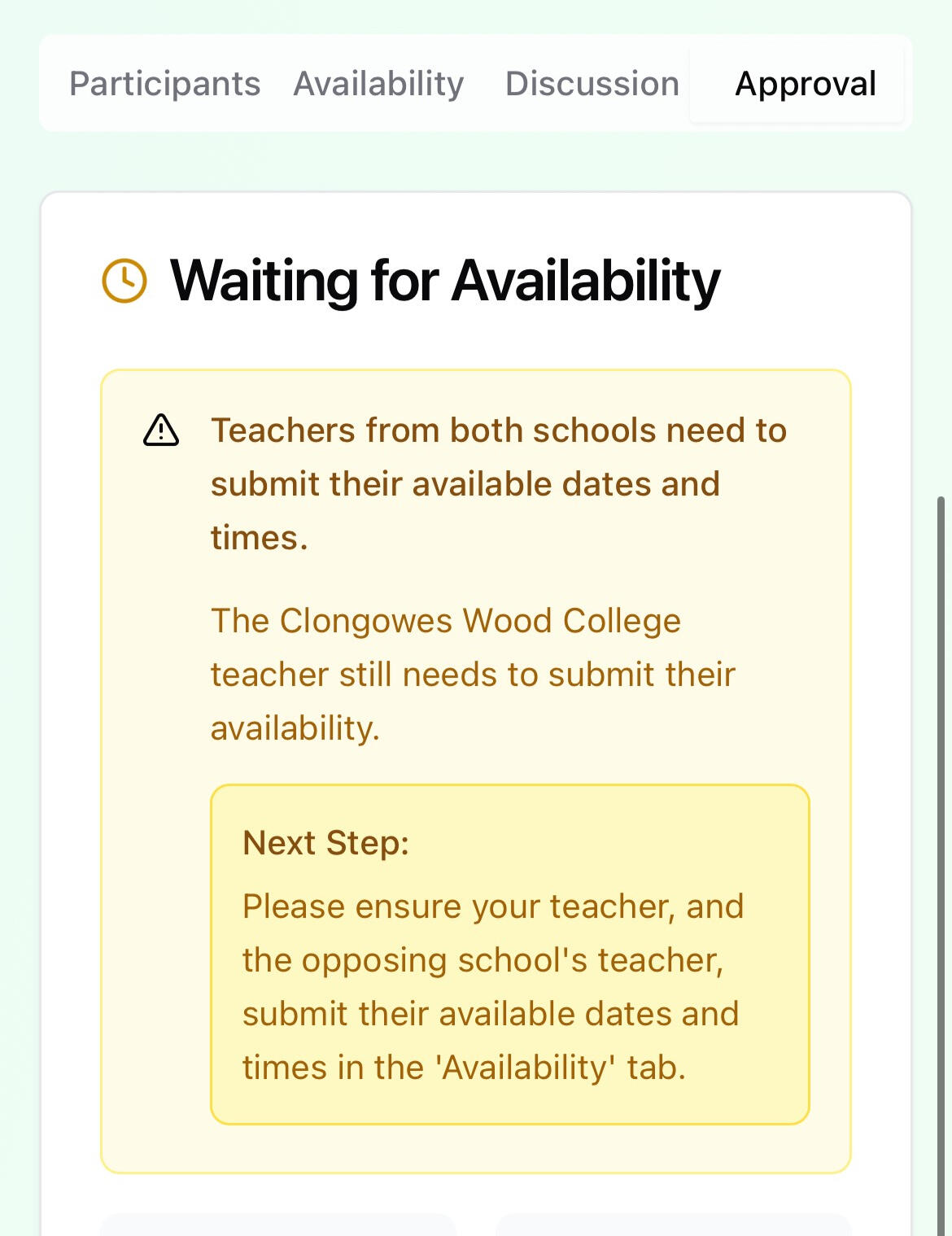Select the Approval tab
This screenshot has height=1236, width=952.
tap(805, 84)
